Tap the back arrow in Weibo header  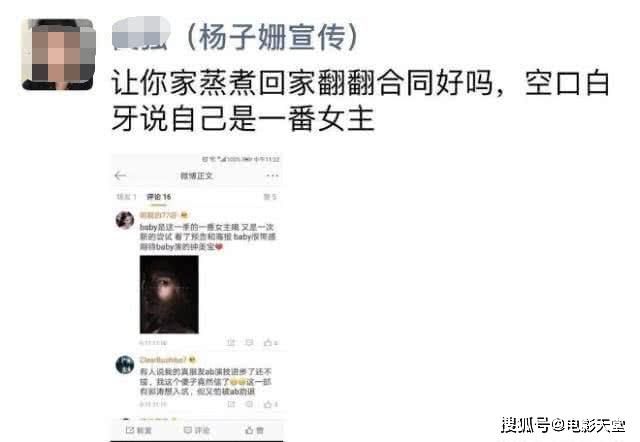120,175
